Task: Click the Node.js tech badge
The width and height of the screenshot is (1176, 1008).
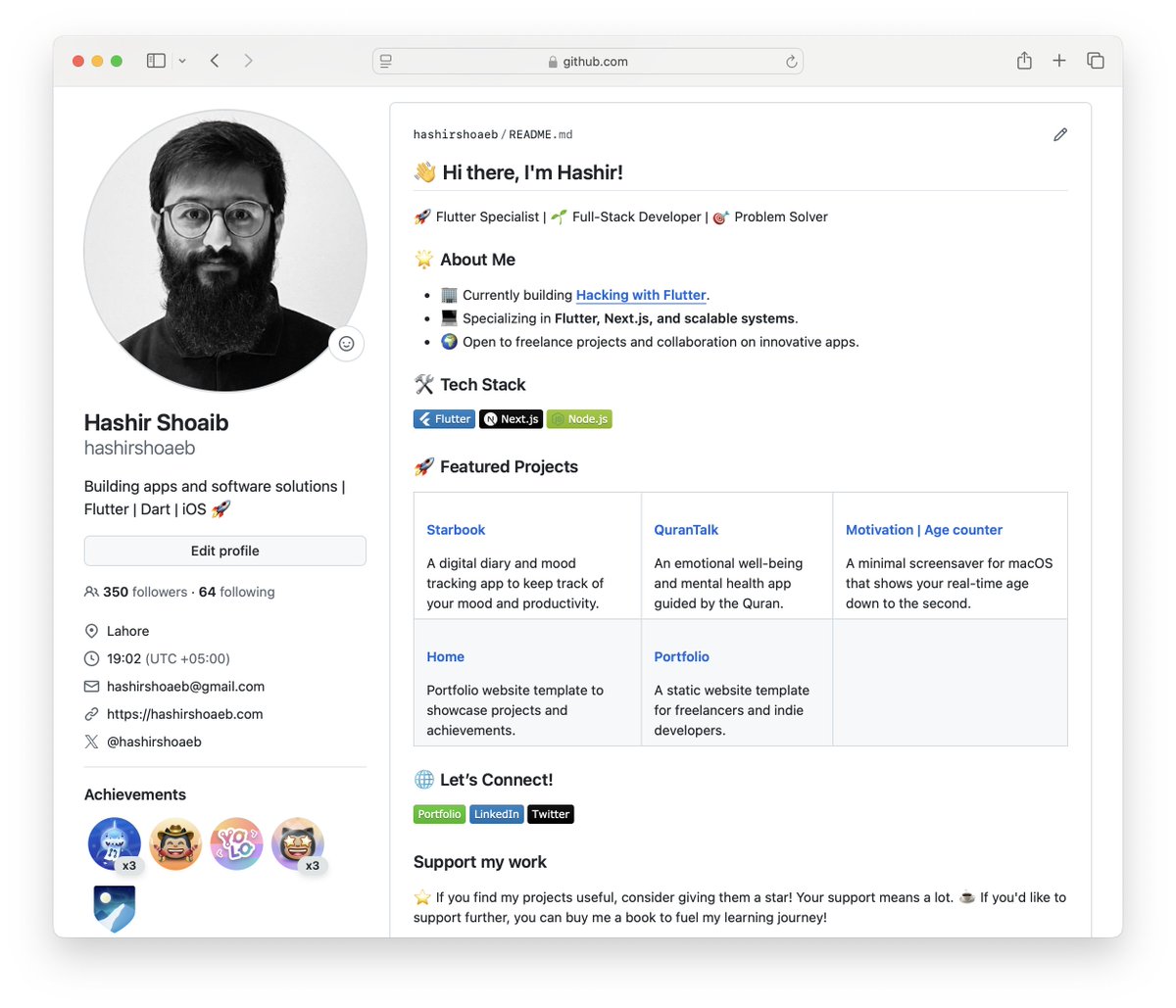Action: (x=579, y=419)
